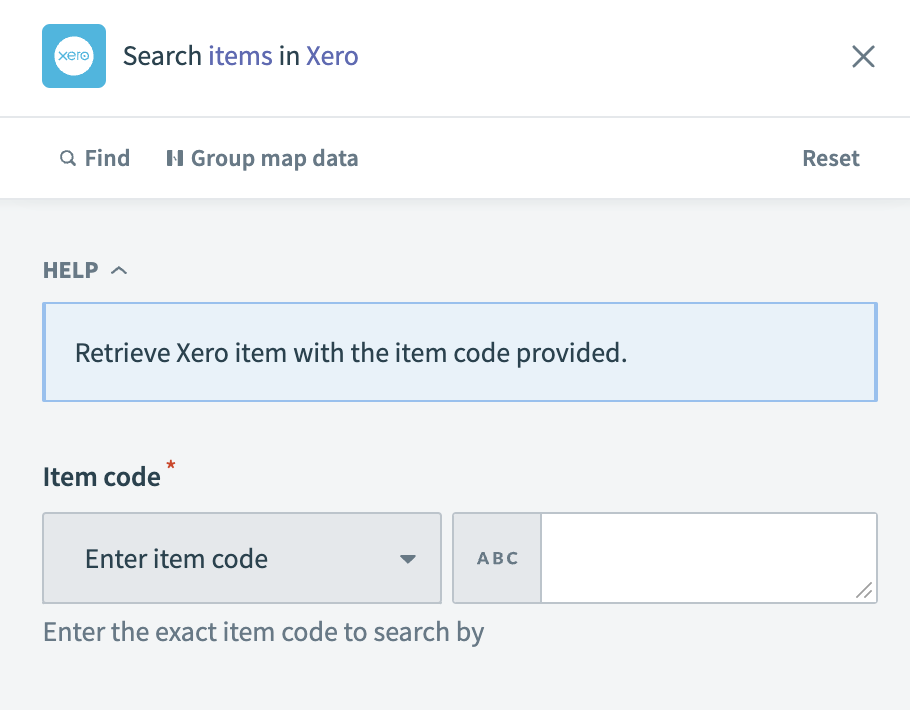Viewport: 910px width, 710px height.
Task: Open the Enter item code dropdown
Action: point(242,558)
